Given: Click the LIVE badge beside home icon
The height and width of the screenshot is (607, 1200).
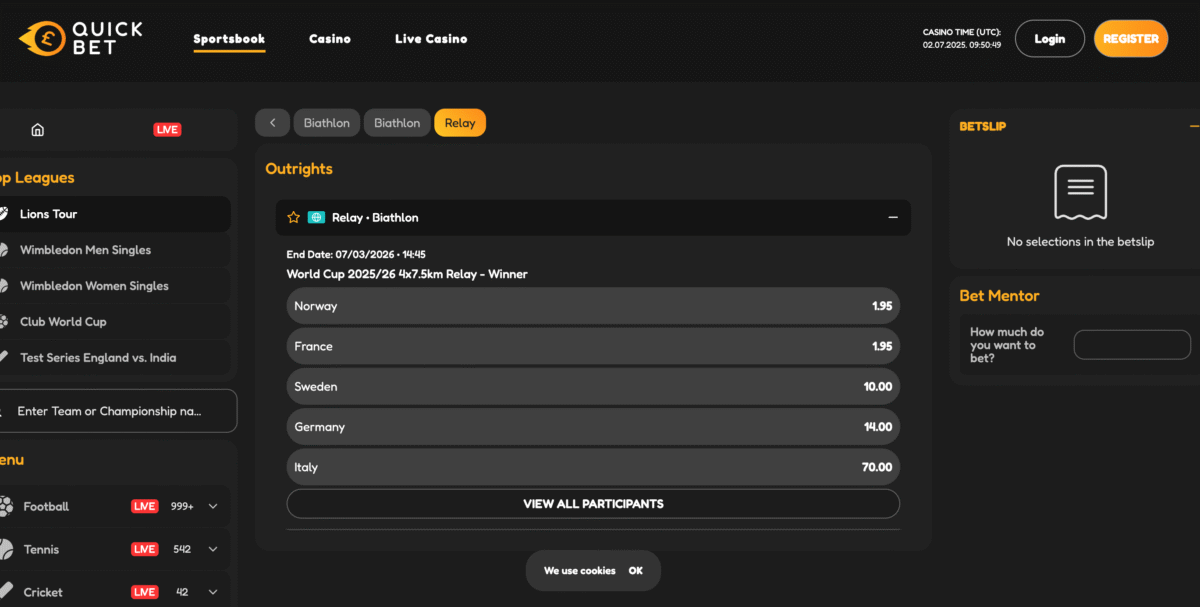Looking at the screenshot, I should point(167,130).
